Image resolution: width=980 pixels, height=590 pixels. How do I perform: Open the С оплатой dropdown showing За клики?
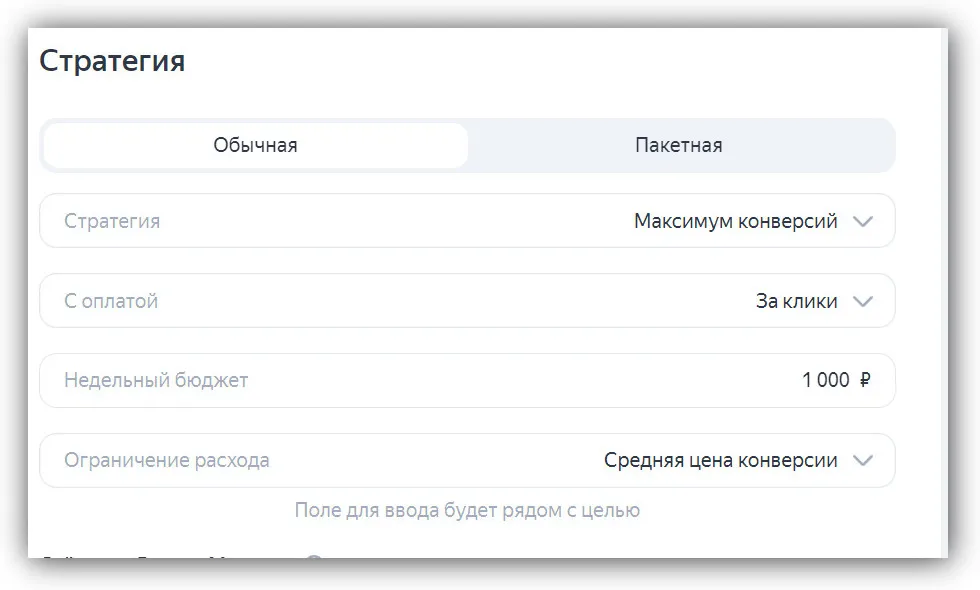[x=468, y=301]
